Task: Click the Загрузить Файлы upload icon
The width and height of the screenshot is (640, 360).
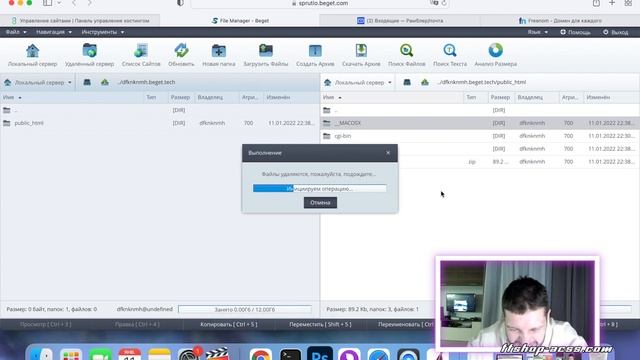Action: coord(266,55)
